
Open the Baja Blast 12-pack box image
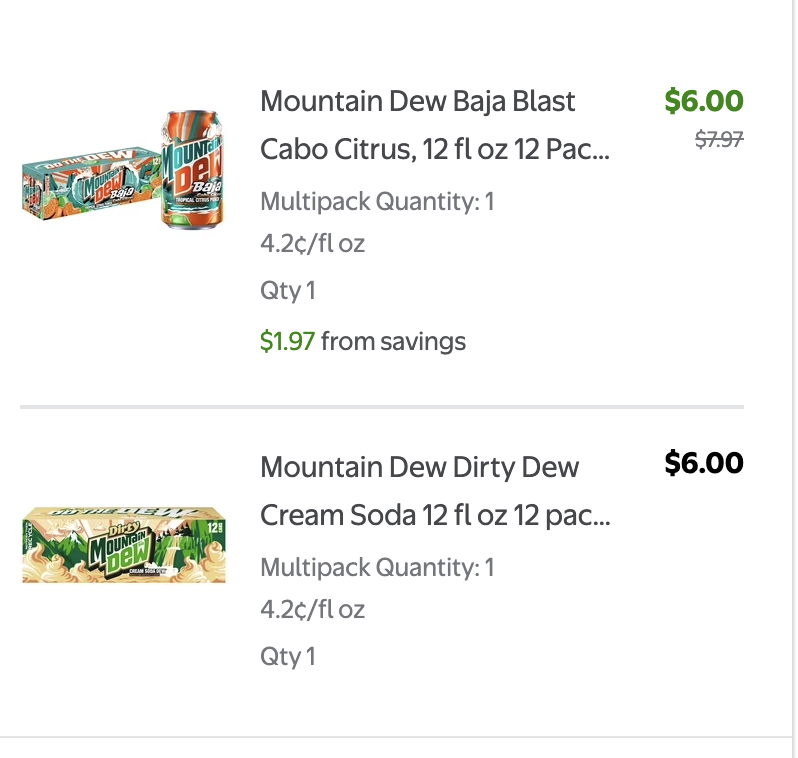tap(90, 180)
